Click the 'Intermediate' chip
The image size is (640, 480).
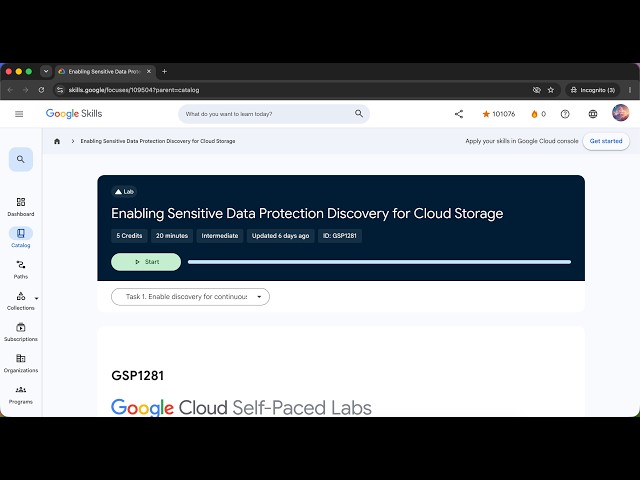pyautogui.click(x=220, y=236)
